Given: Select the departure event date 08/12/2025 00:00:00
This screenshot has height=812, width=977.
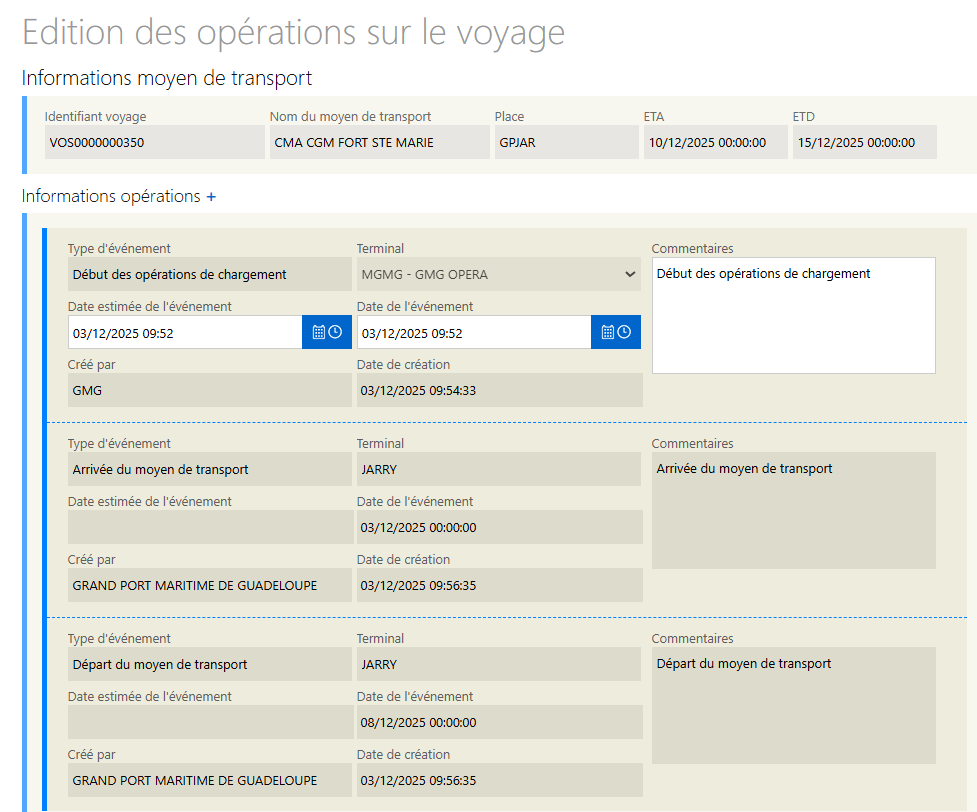Looking at the screenshot, I should (x=498, y=722).
